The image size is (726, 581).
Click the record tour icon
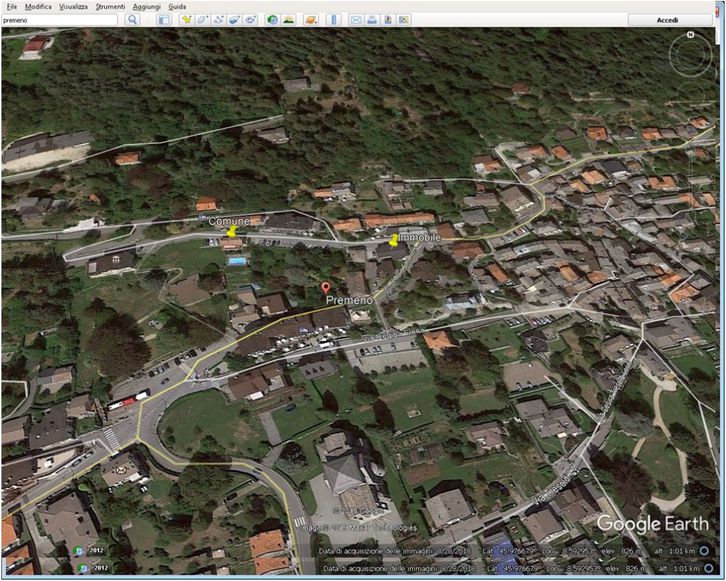point(250,20)
